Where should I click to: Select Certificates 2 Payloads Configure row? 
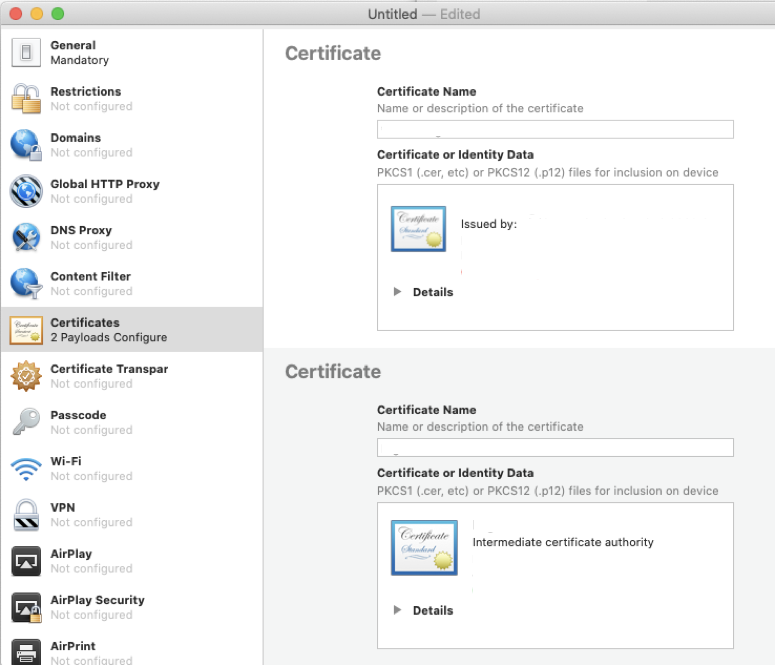click(131, 329)
